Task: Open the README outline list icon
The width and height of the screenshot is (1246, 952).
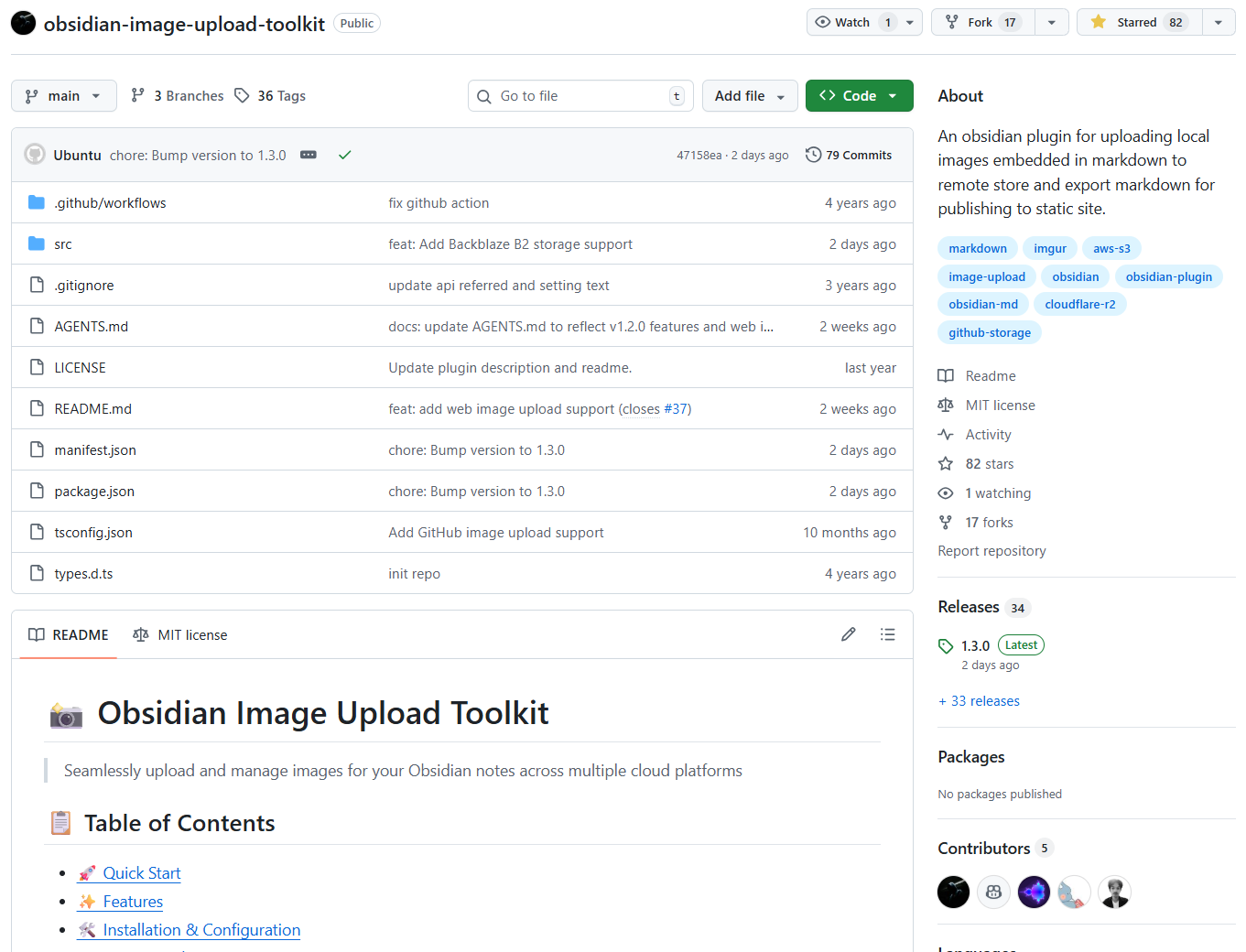Action: [887, 633]
